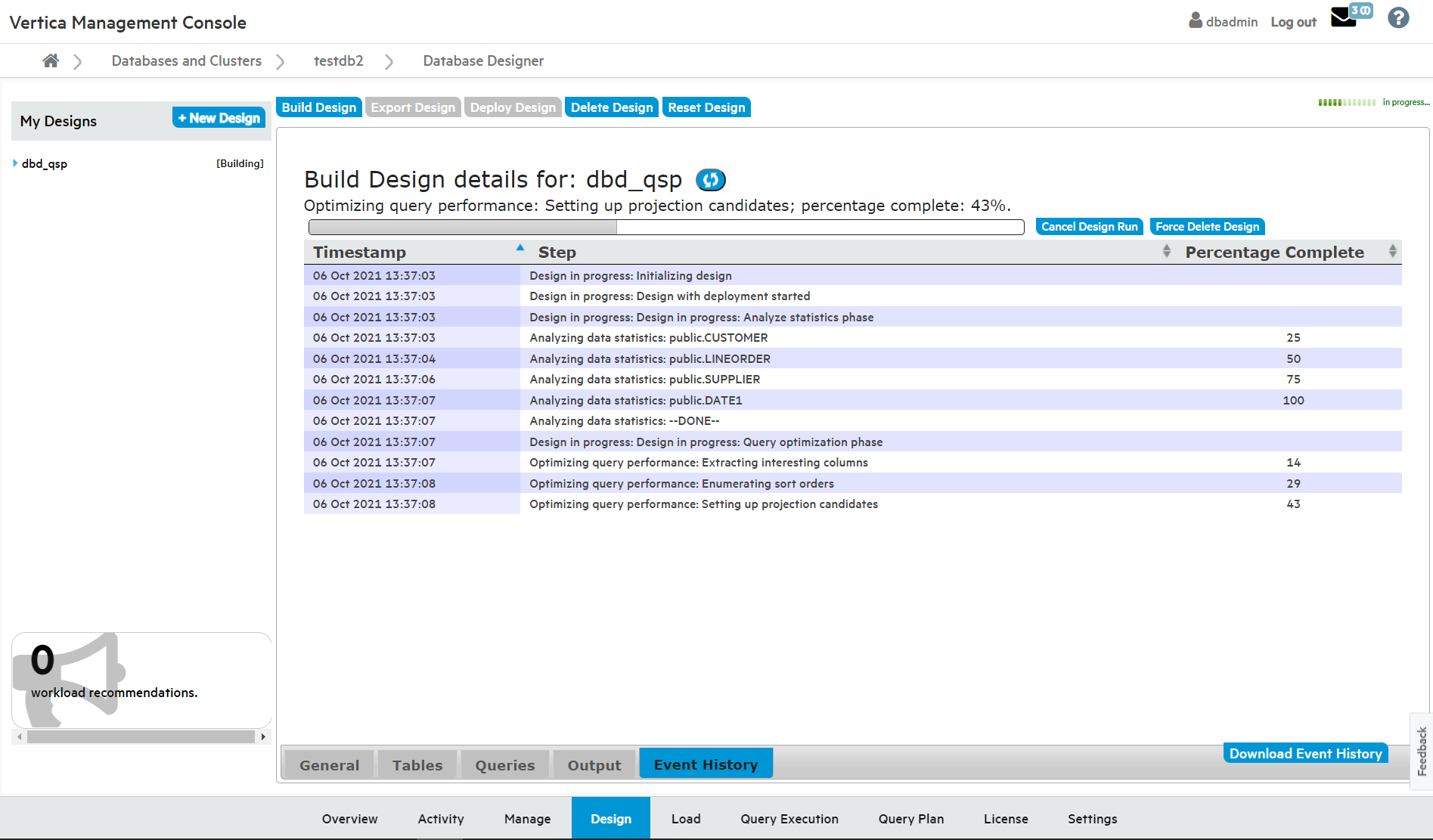Click the dbadmin user icon
The width and height of the screenshot is (1433, 840).
(x=1196, y=20)
